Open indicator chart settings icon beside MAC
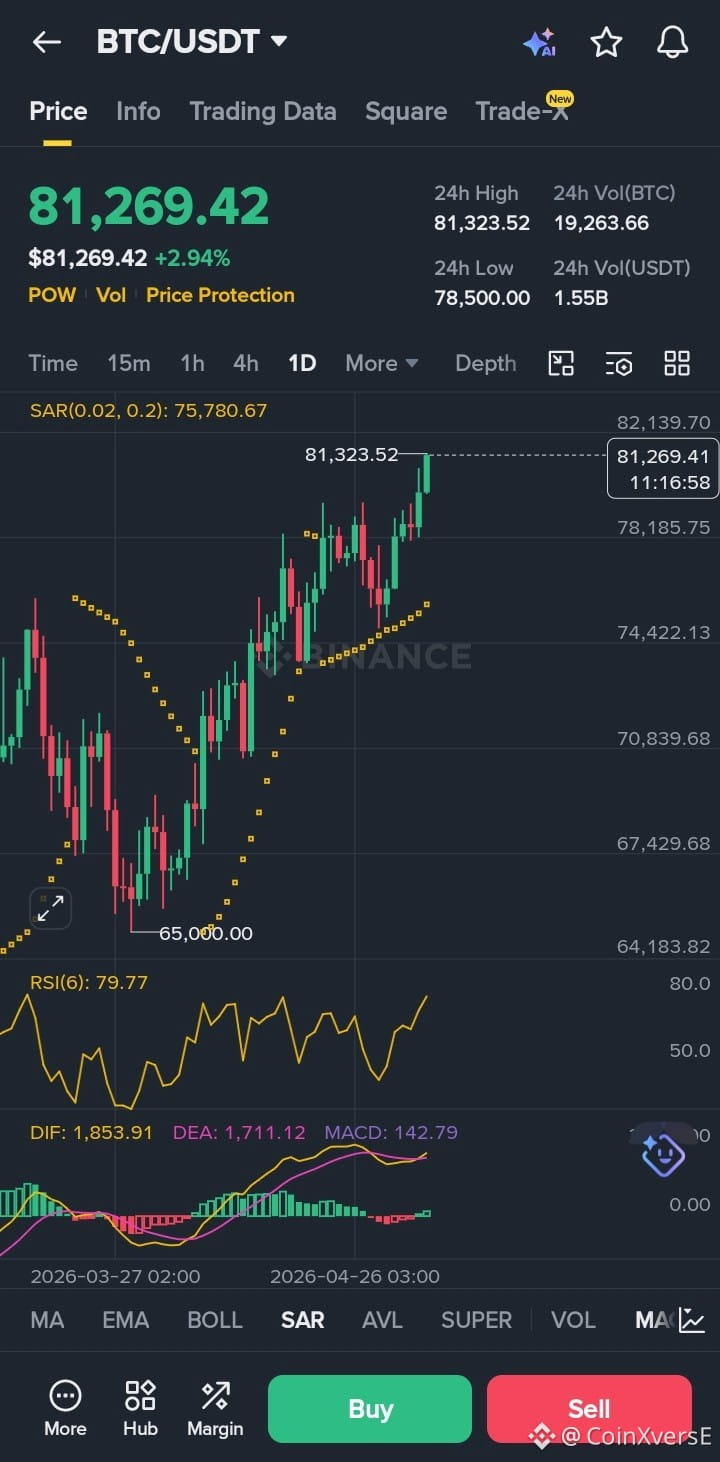Viewport: 720px width, 1462px height. click(692, 1320)
